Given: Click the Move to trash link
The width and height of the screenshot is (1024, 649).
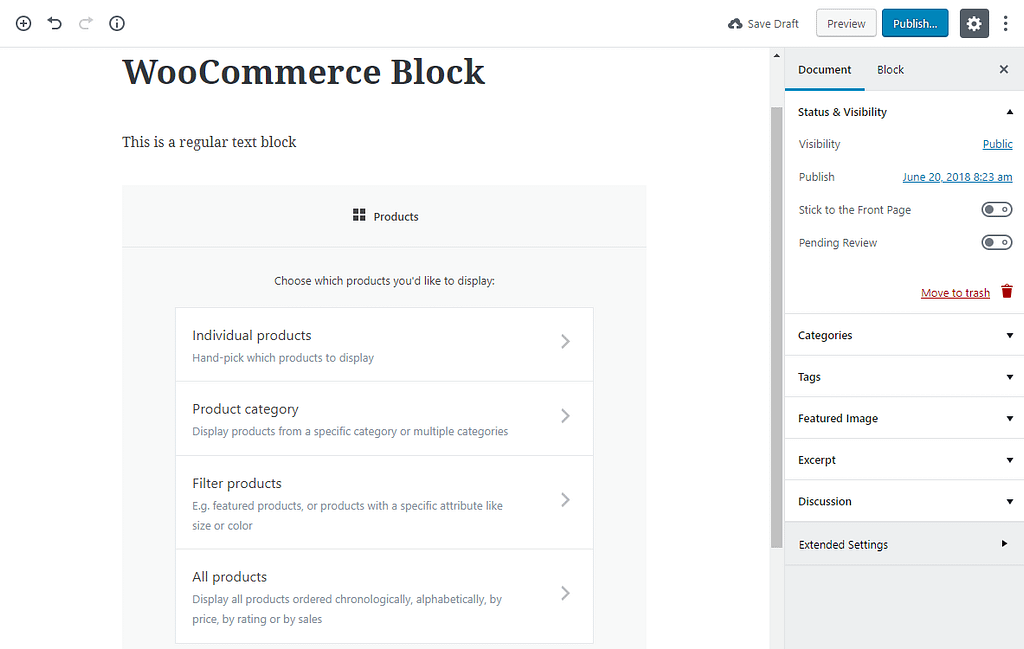Looking at the screenshot, I should [955, 293].
